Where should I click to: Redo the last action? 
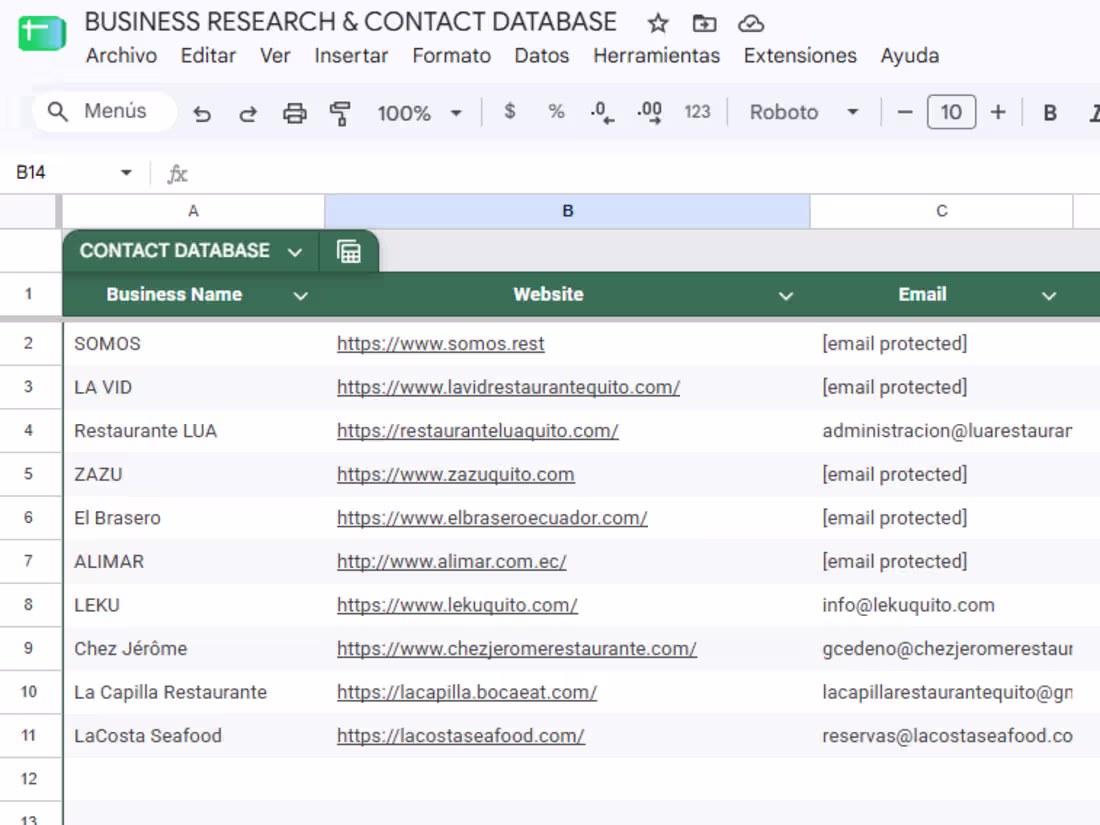[248, 113]
